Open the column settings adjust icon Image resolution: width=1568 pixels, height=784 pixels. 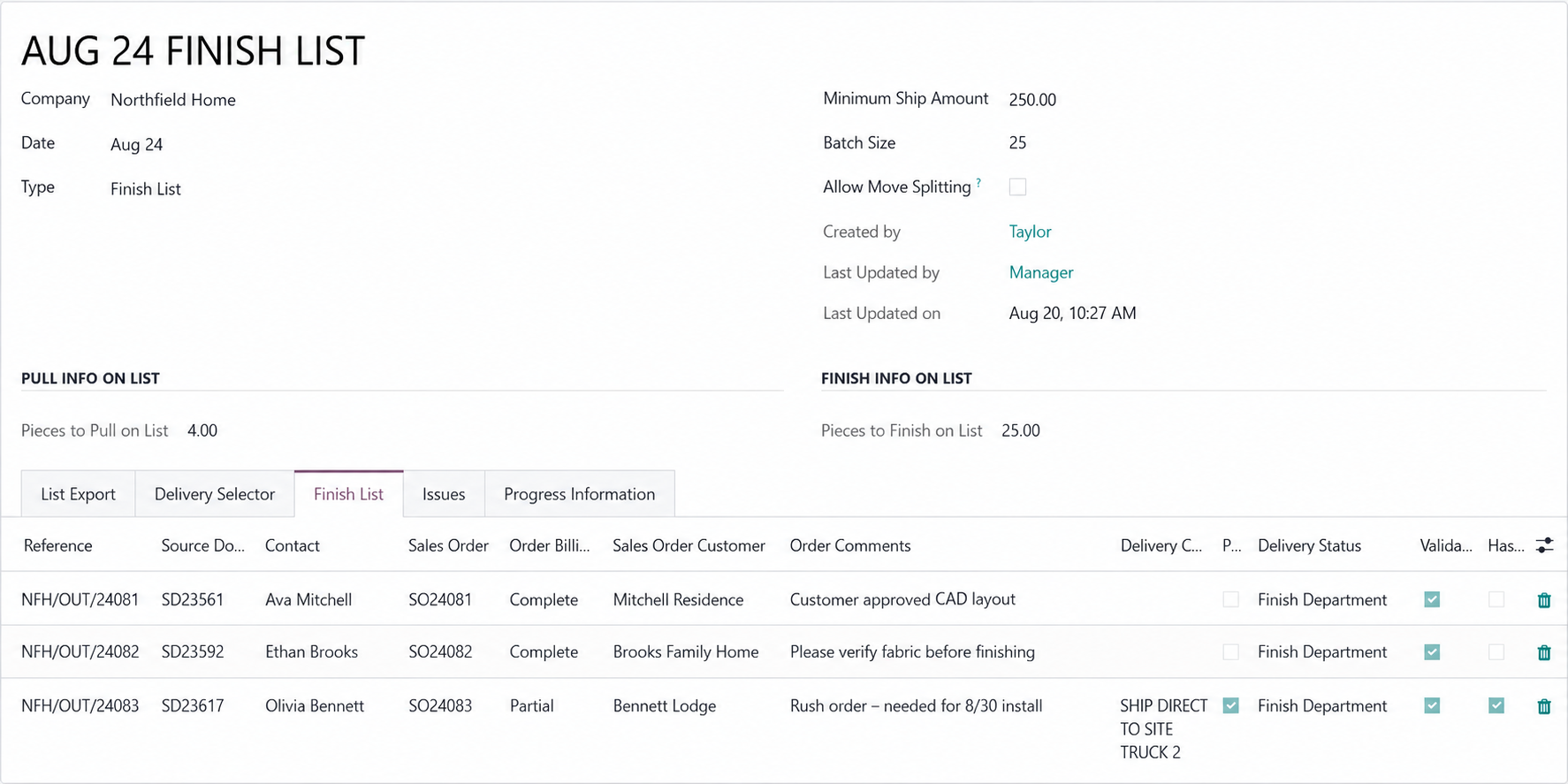(x=1544, y=545)
